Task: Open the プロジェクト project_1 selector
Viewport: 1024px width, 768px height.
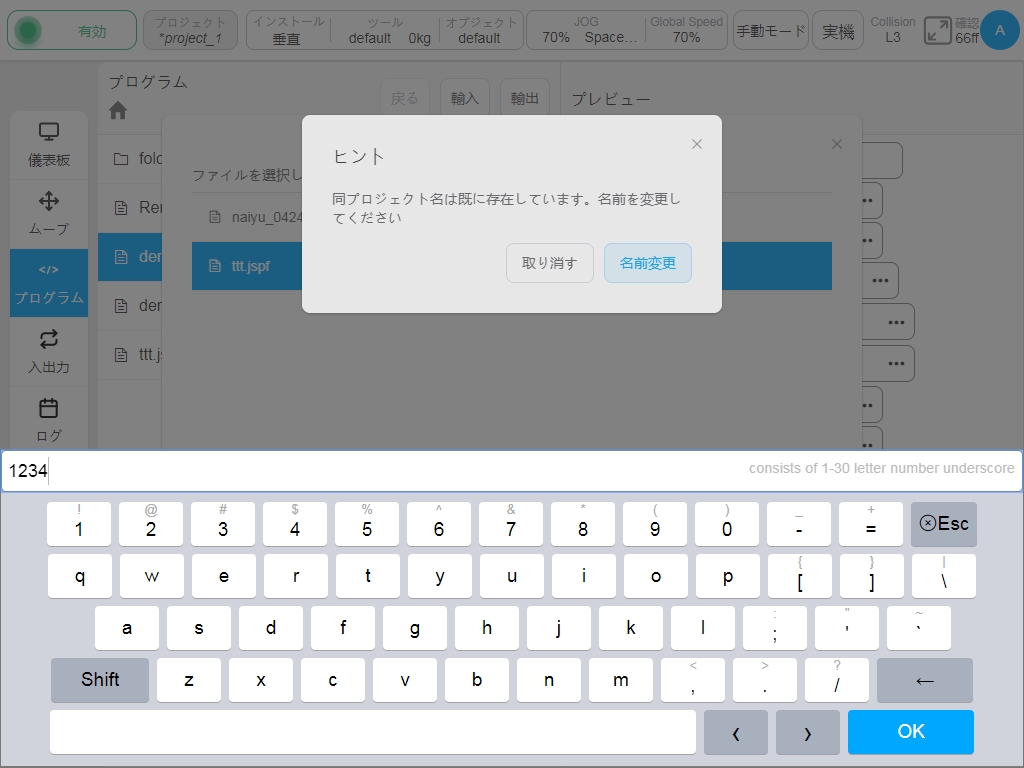Action: click(x=190, y=31)
